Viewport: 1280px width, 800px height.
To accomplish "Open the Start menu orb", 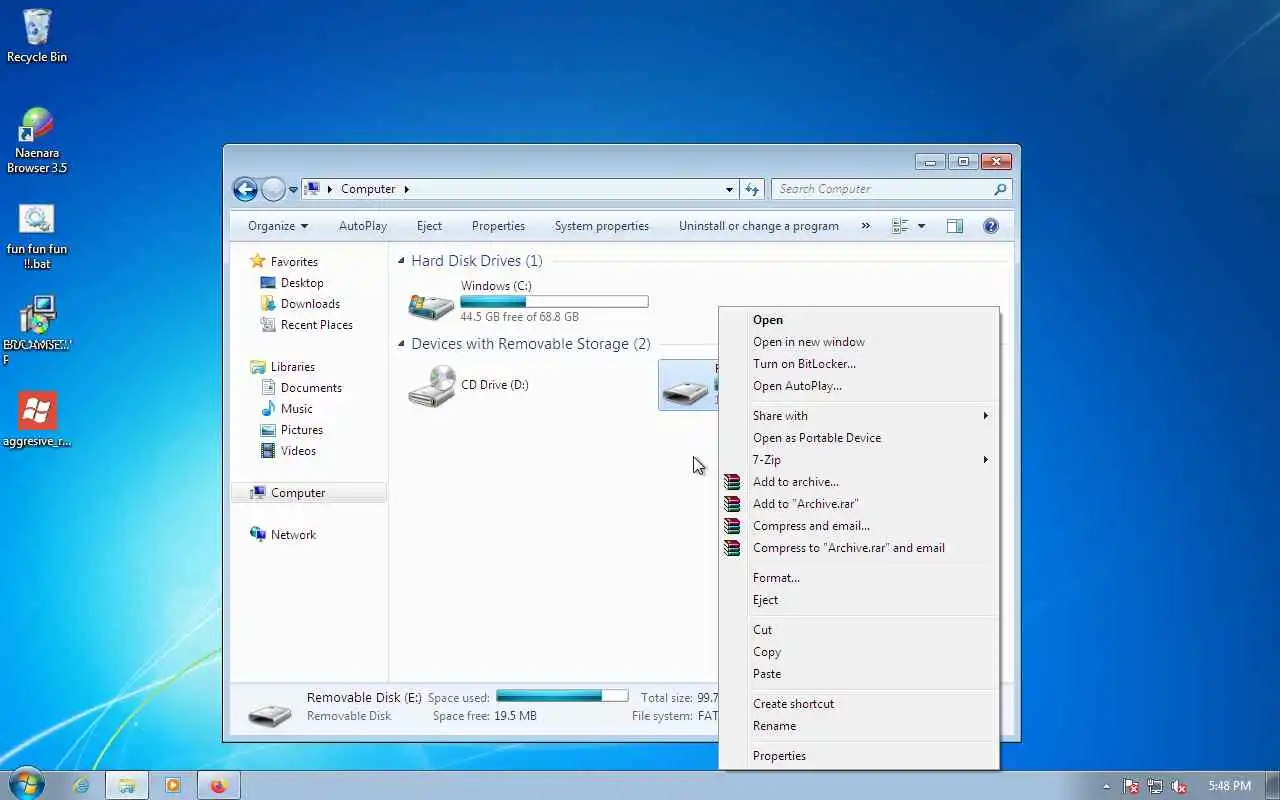I will click(26, 784).
